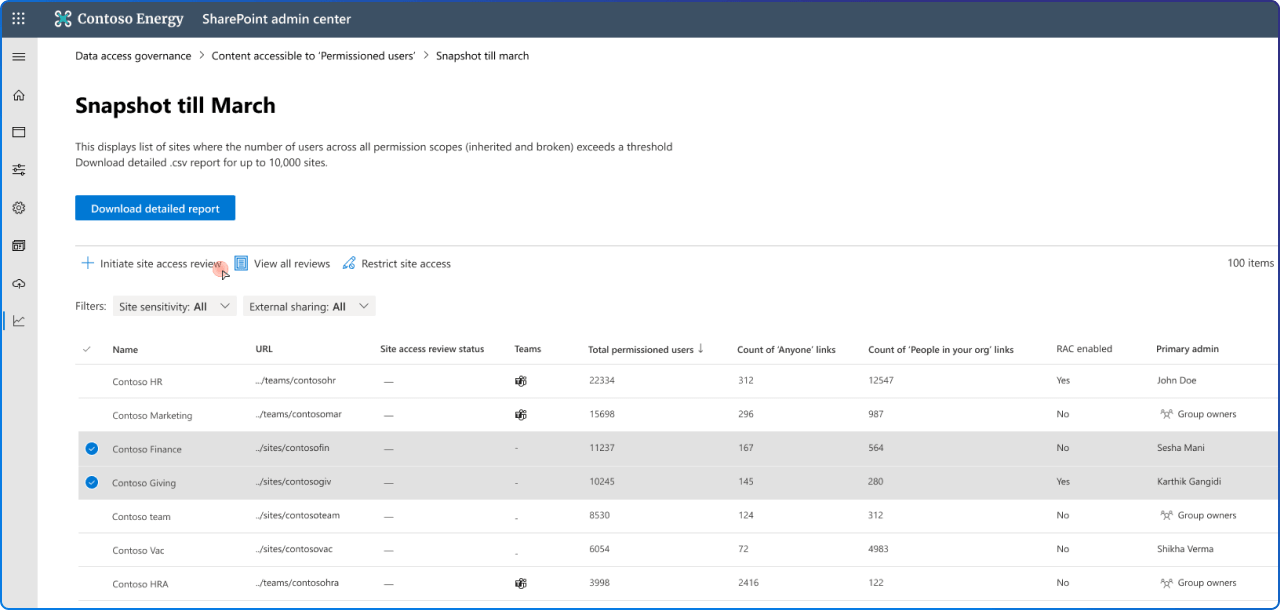Open the Microsoft 365 app launcher waffle icon
This screenshot has width=1280, height=610.
tap(18, 18)
